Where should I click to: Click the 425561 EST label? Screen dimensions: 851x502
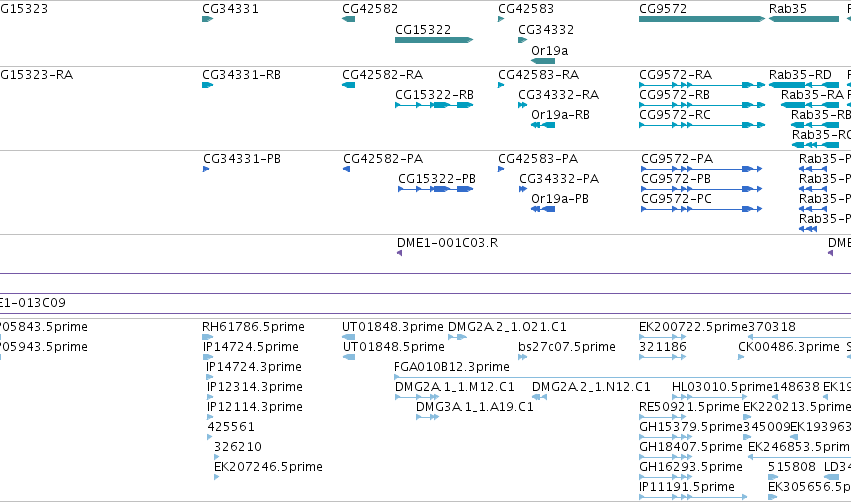231,427
